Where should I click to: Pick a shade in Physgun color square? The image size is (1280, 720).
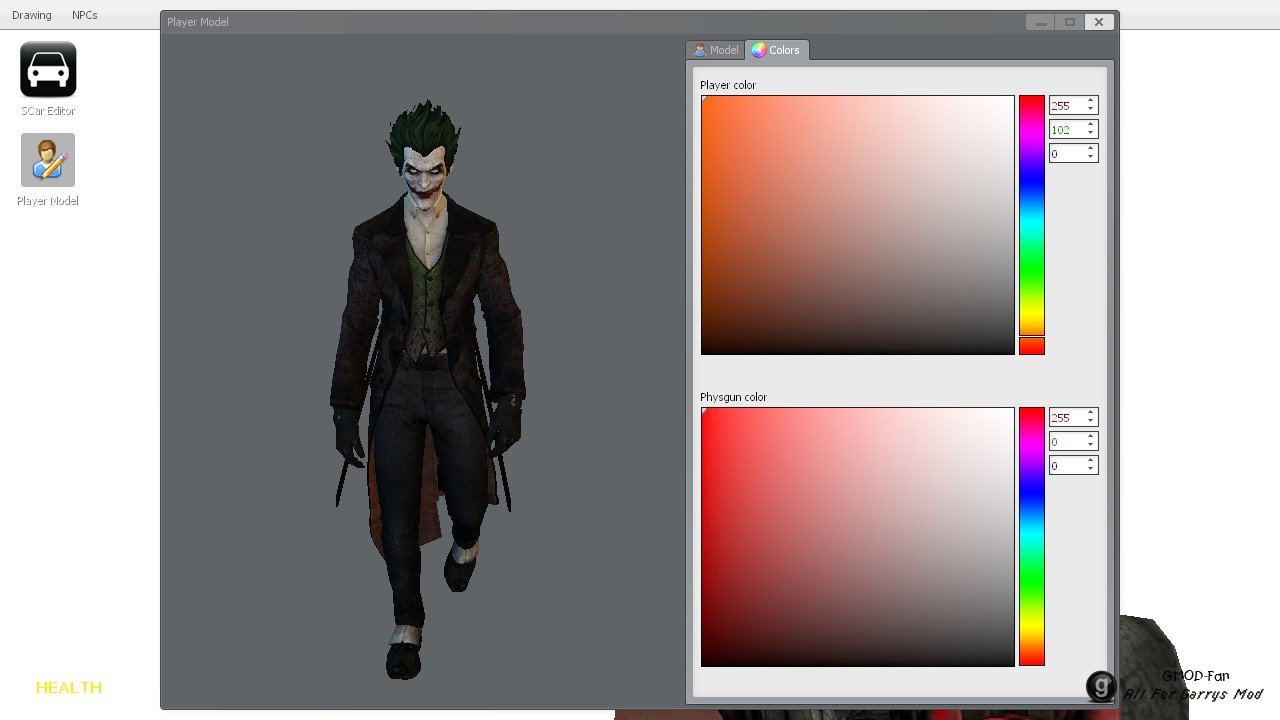pyautogui.click(x=857, y=537)
